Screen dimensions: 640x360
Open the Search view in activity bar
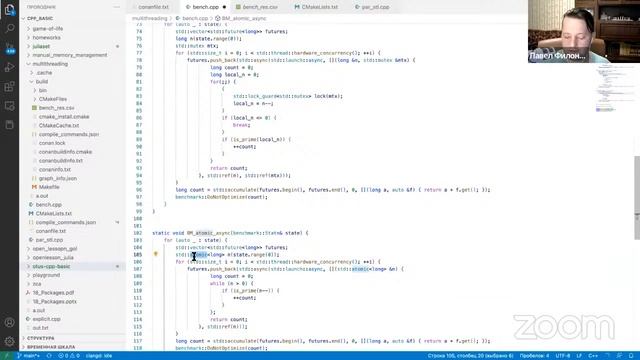[x=9, y=28]
